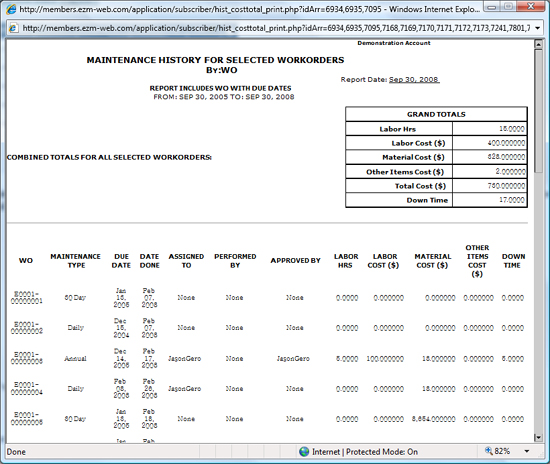
Task: Click the report date 'Sep 30, 2008' link
Action: point(414,80)
